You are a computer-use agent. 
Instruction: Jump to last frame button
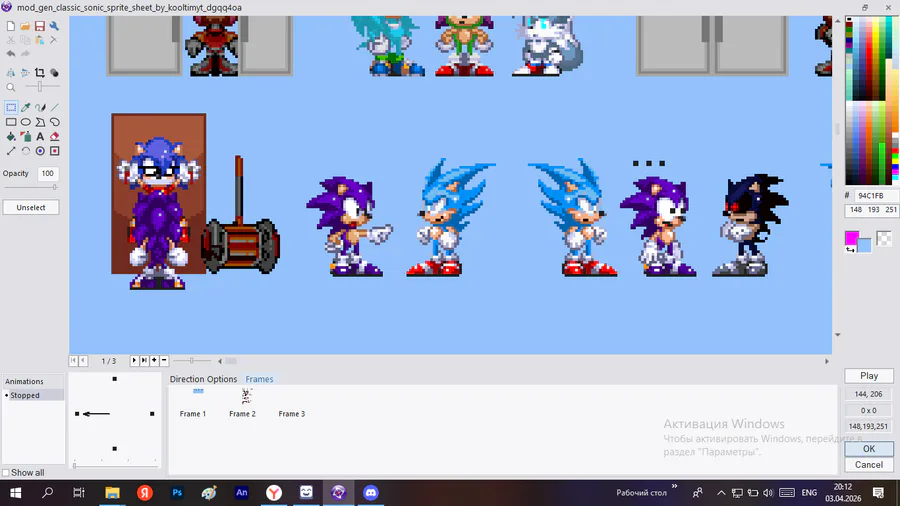tap(144, 360)
